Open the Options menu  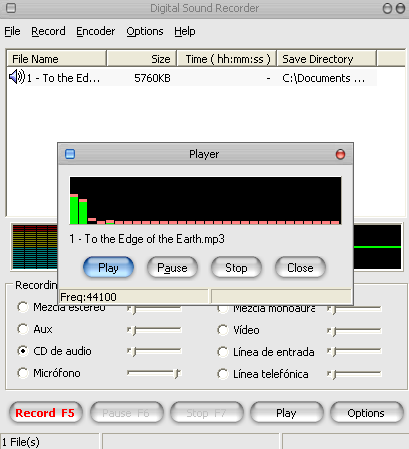(x=145, y=31)
